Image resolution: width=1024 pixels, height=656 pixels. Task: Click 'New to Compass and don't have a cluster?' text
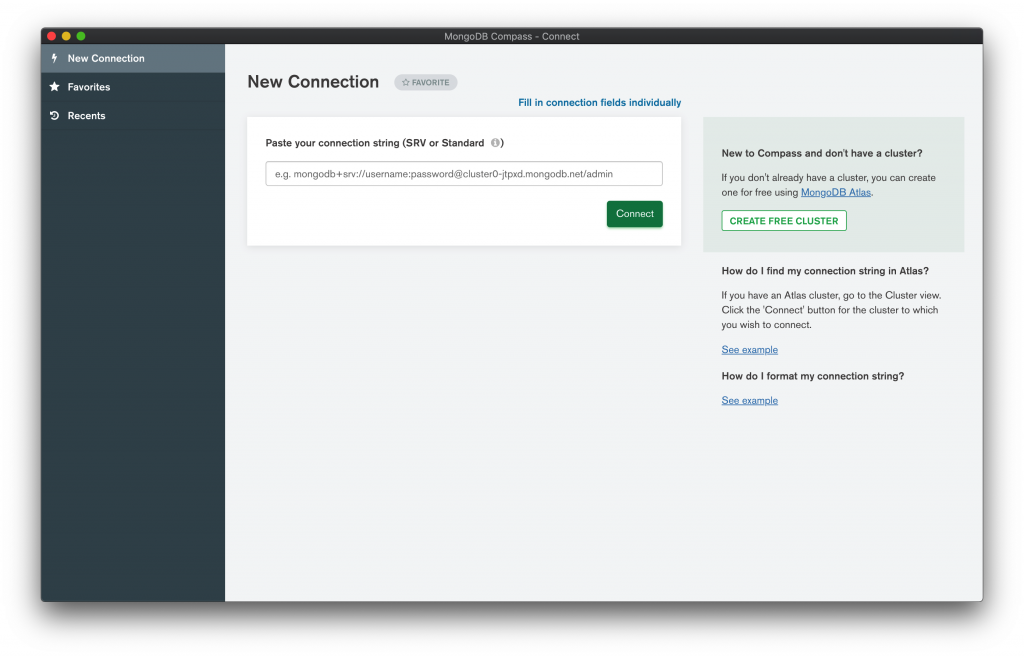click(x=822, y=153)
